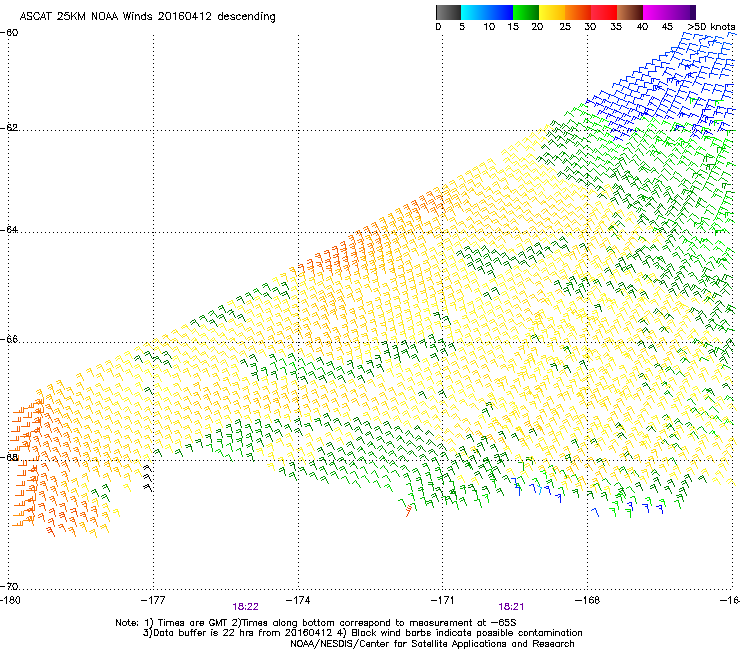740x650 pixels.
Task: Click the latitude label '-70'
Action: [9, 586]
